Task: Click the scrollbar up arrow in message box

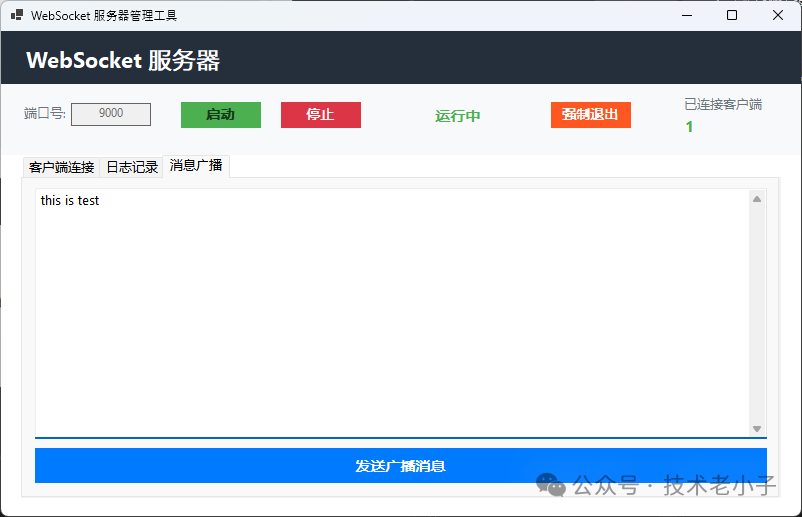Action: tap(757, 199)
